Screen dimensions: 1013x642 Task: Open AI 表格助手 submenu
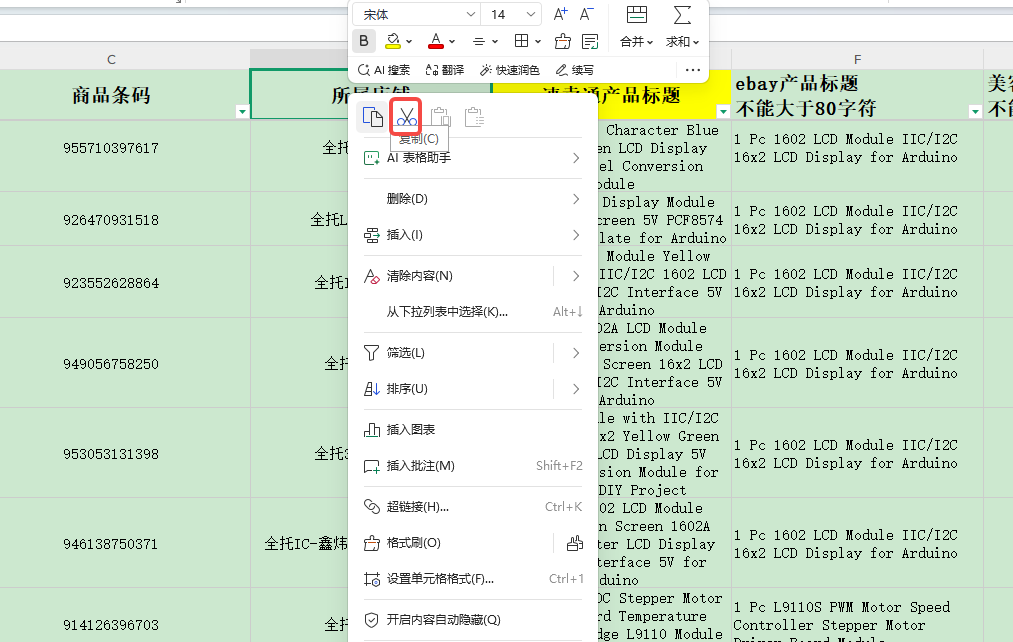pyautogui.click(x=472, y=158)
